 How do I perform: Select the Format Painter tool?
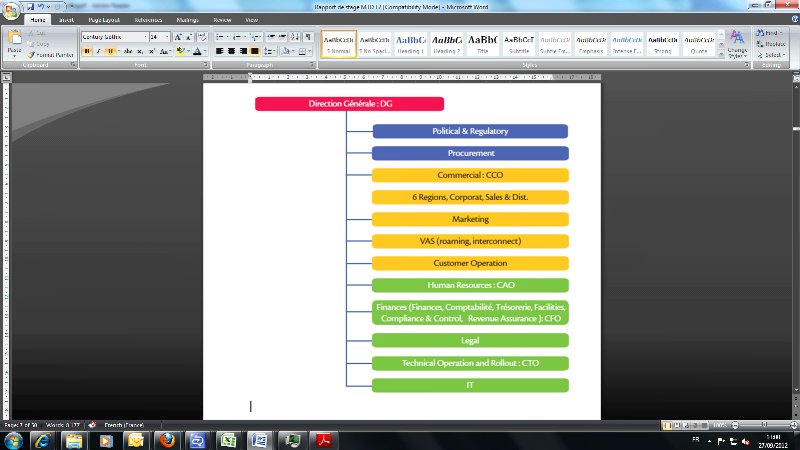click(x=50, y=55)
